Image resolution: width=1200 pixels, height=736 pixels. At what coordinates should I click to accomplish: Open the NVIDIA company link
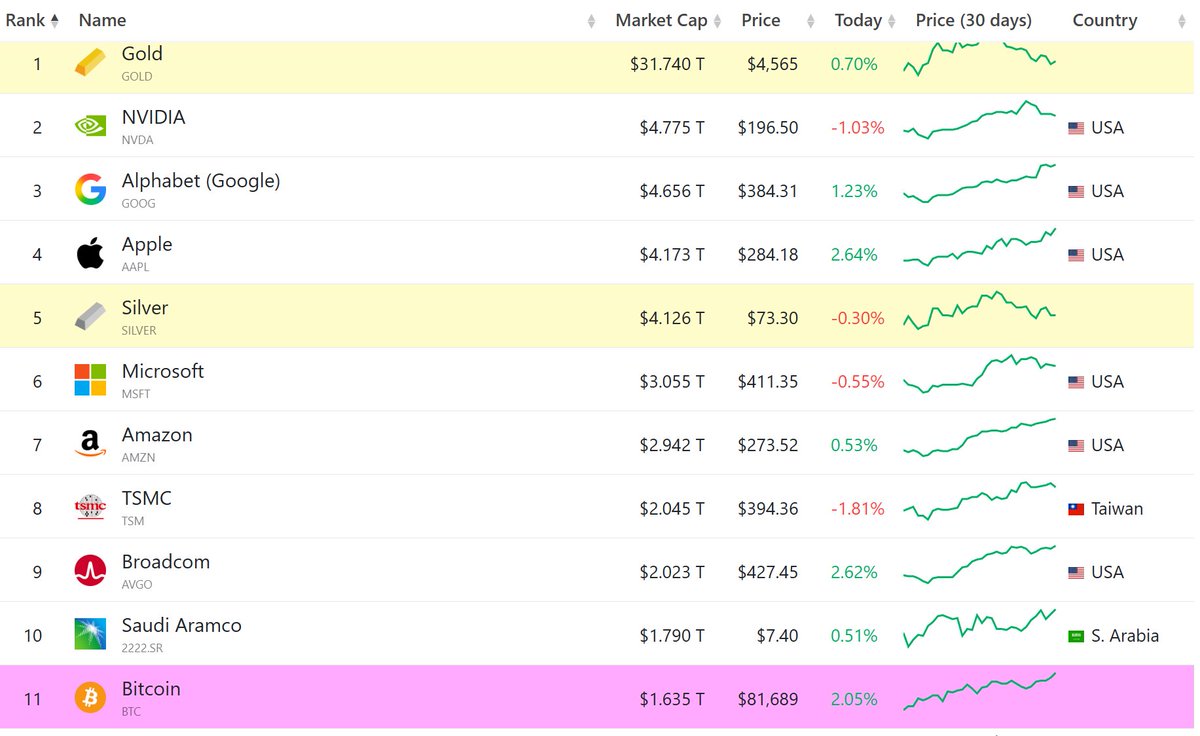click(x=153, y=117)
